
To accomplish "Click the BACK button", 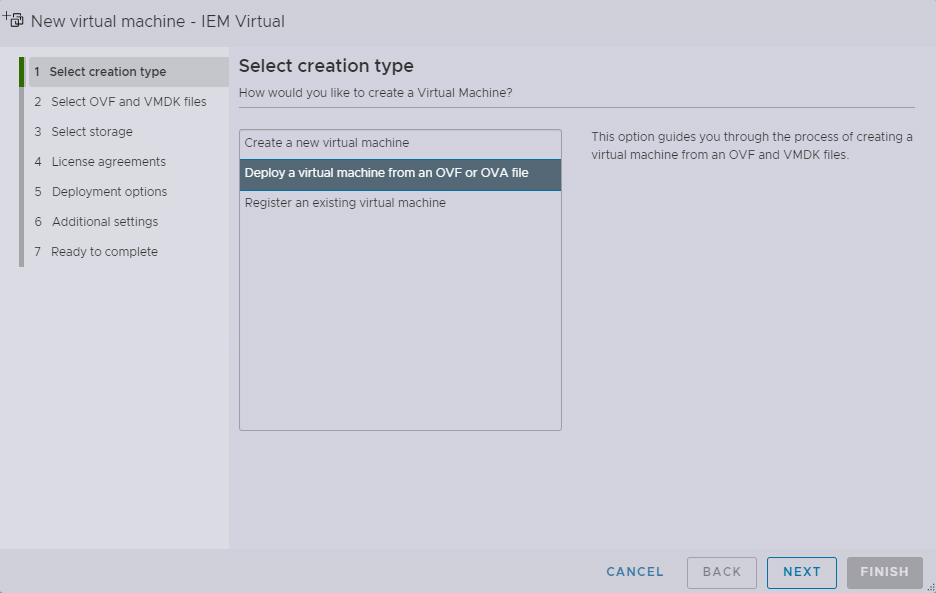I will (721, 572).
